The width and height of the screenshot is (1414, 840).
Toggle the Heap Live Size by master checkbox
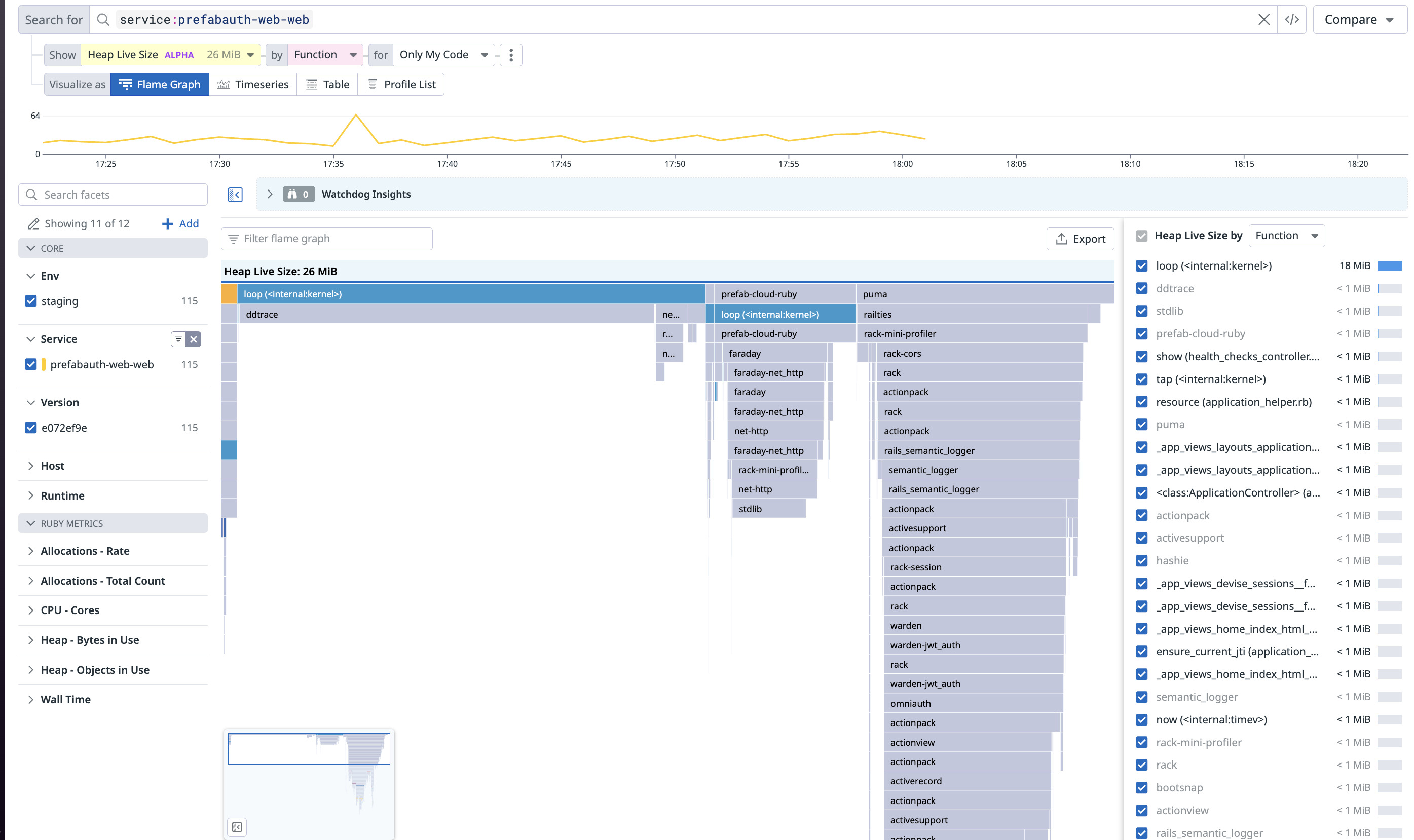[x=1141, y=236]
